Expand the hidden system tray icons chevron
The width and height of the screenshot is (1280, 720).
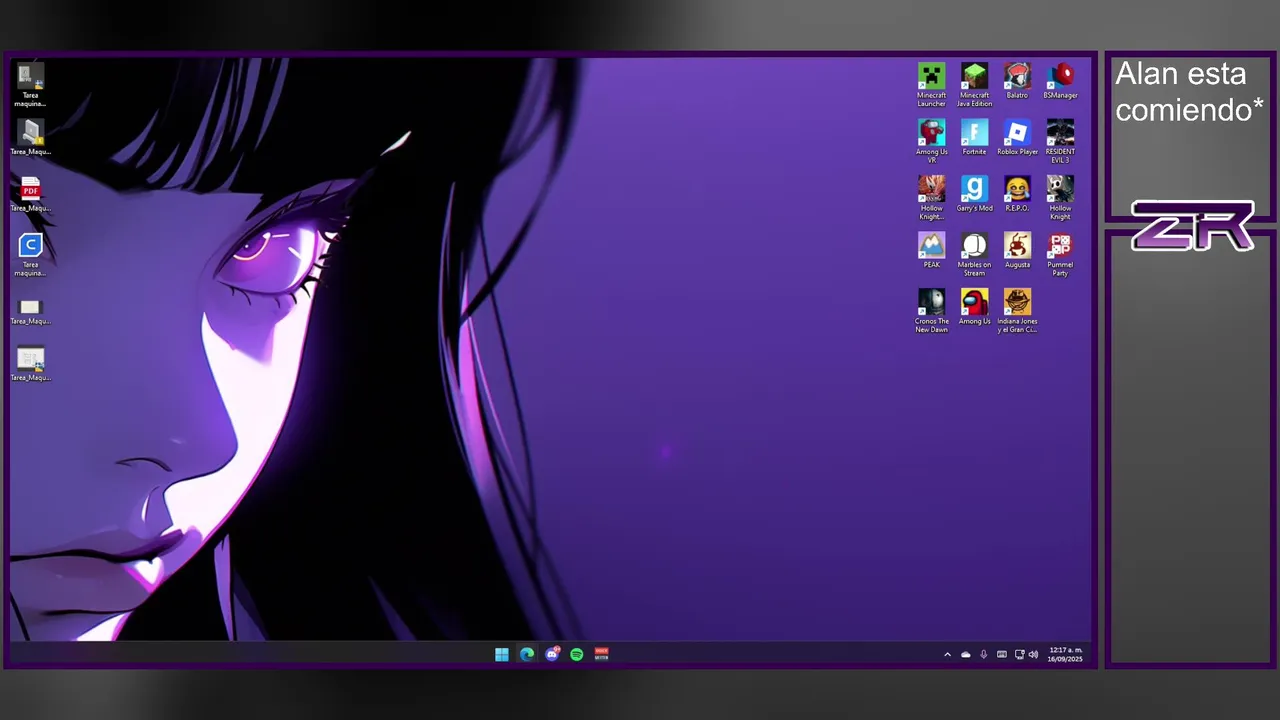(x=947, y=654)
